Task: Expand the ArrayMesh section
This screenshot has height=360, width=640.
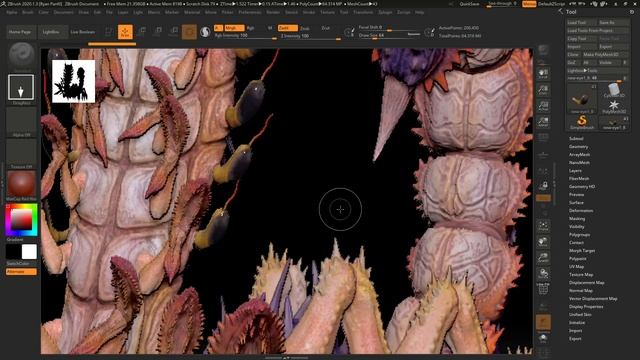Action: [x=579, y=155]
